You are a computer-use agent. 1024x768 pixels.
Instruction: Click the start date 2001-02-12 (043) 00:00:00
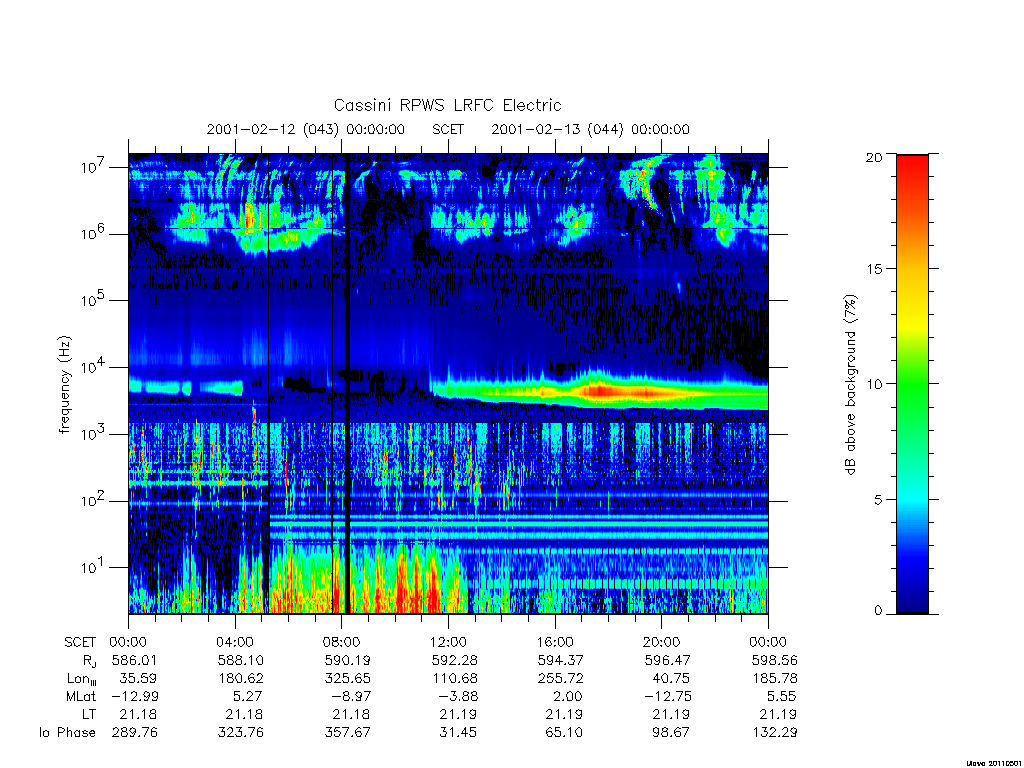click(x=306, y=129)
